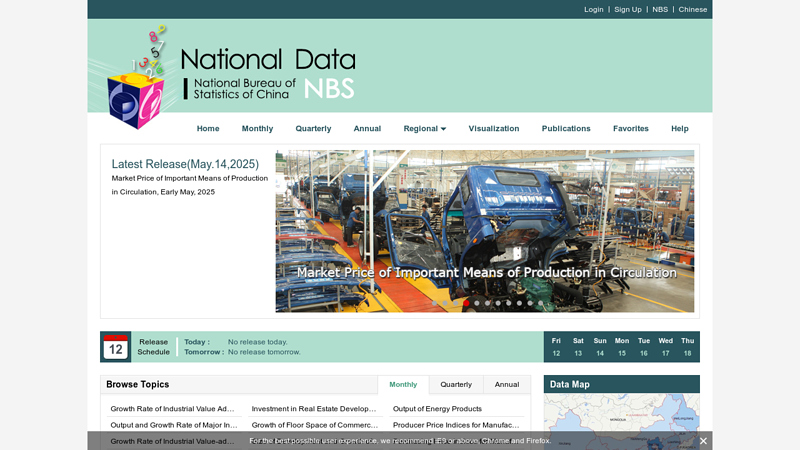The height and width of the screenshot is (450, 800).
Task: Click the active red slide indicator dot
Action: click(x=466, y=303)
